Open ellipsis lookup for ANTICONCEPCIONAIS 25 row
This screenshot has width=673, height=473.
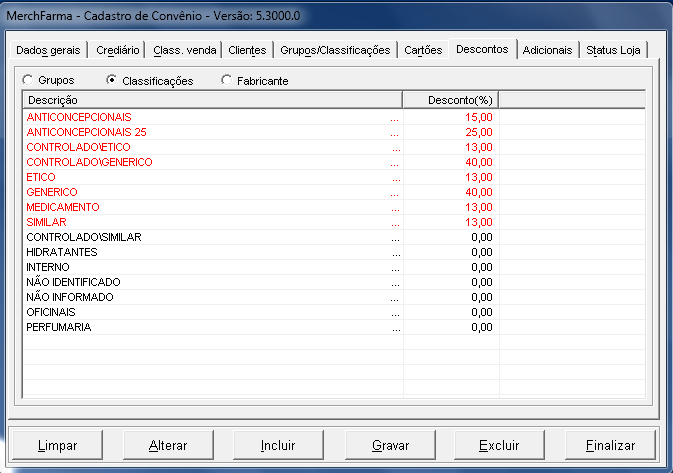(395, 132)
